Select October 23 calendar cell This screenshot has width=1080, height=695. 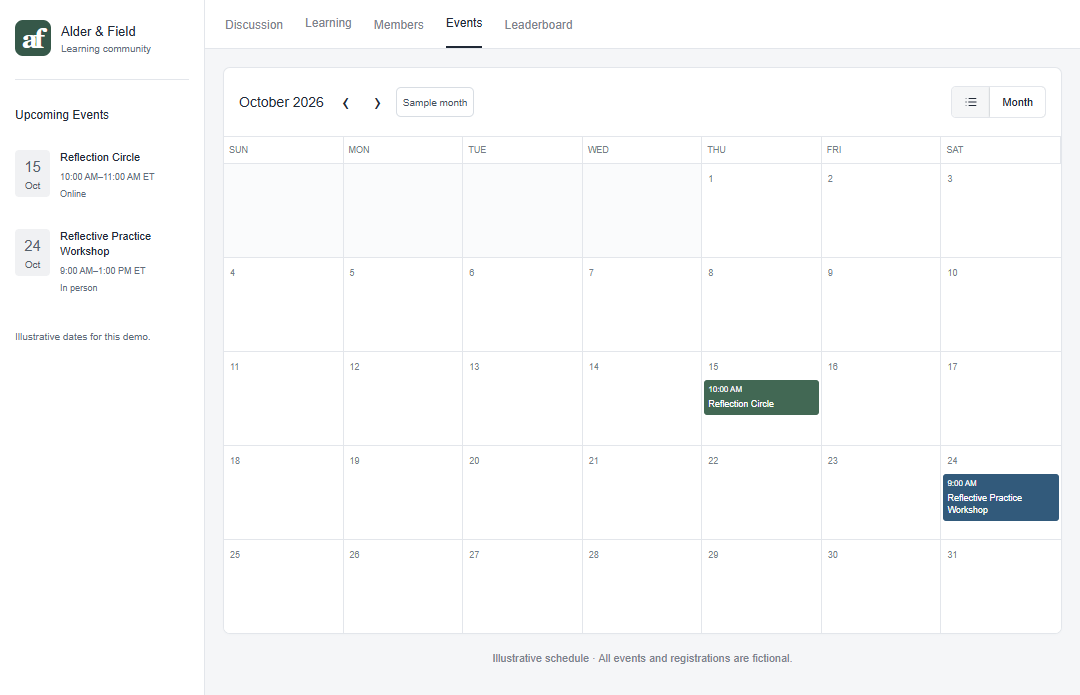(x=881, y=492)
